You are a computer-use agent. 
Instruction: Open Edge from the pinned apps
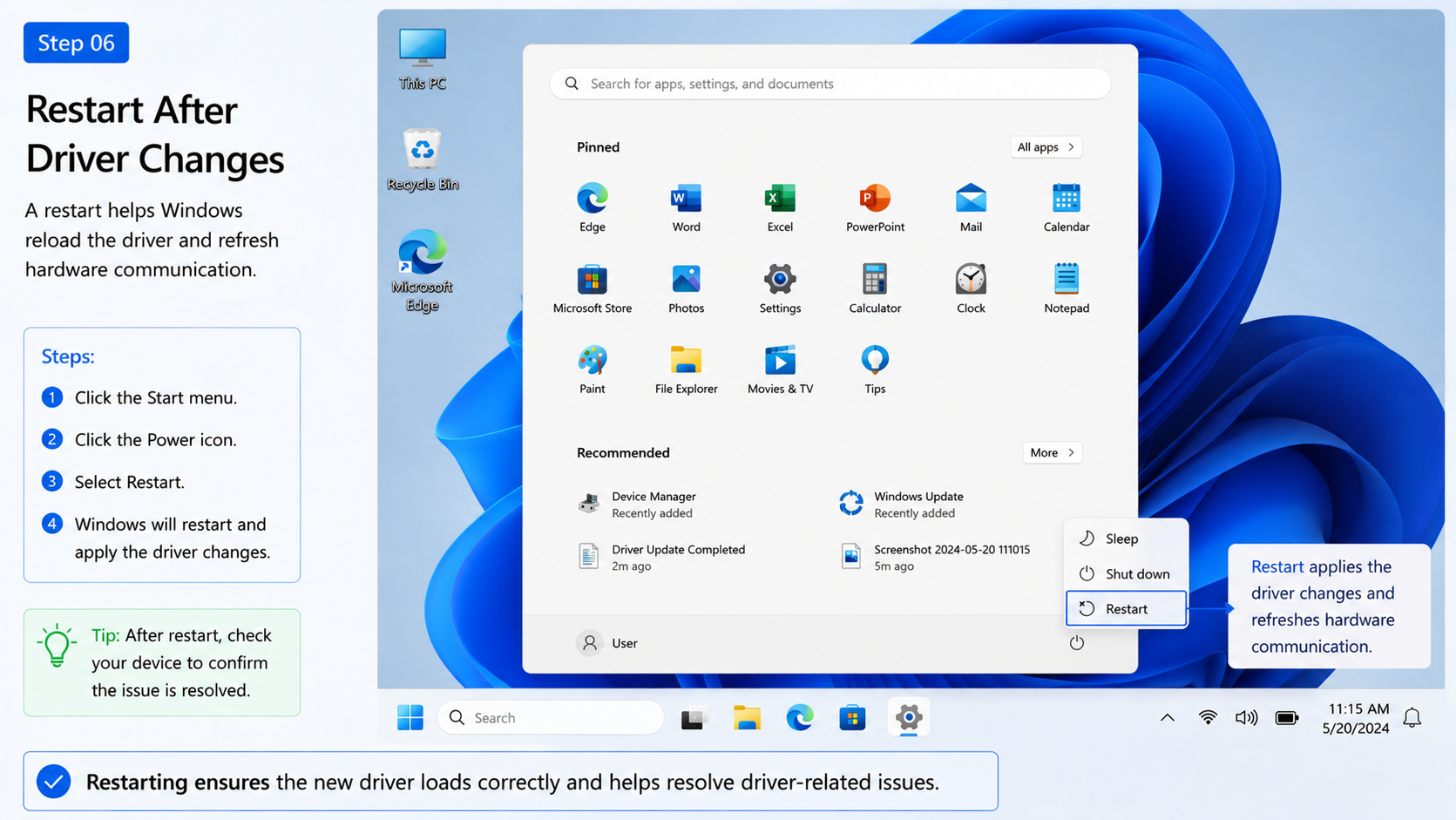[593, 207]
